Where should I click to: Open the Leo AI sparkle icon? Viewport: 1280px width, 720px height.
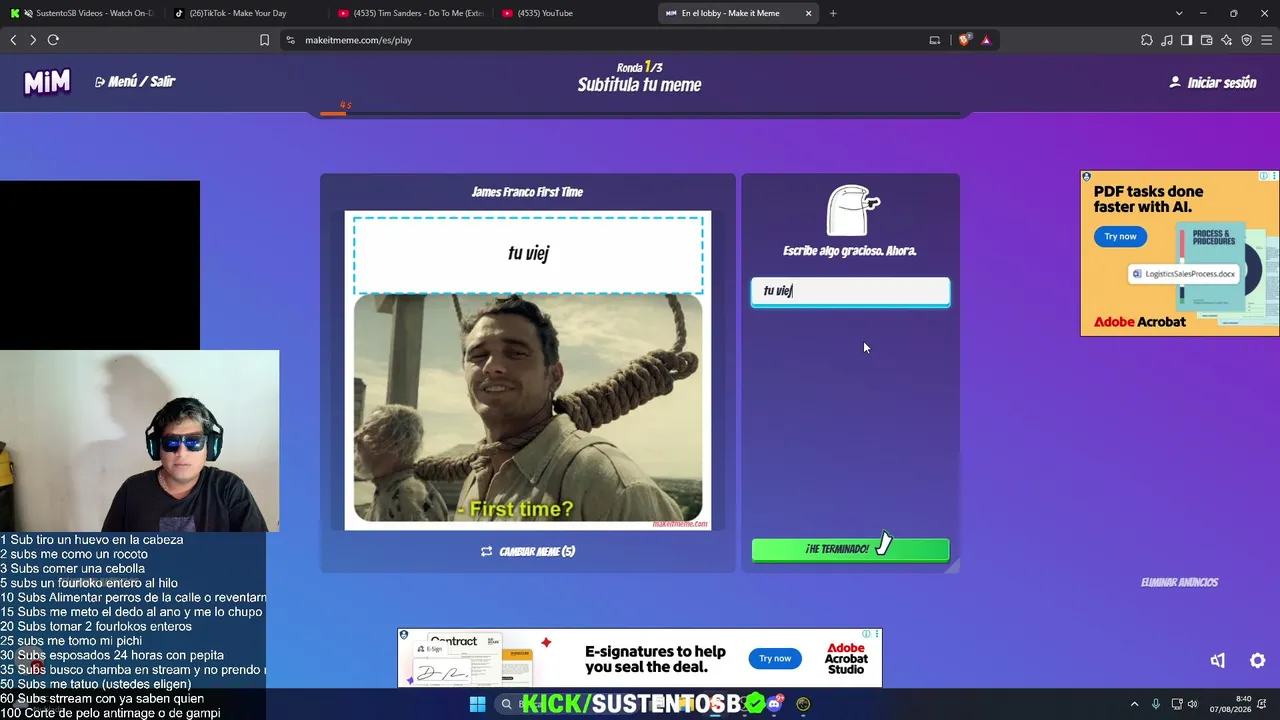tap(1226, 40)
